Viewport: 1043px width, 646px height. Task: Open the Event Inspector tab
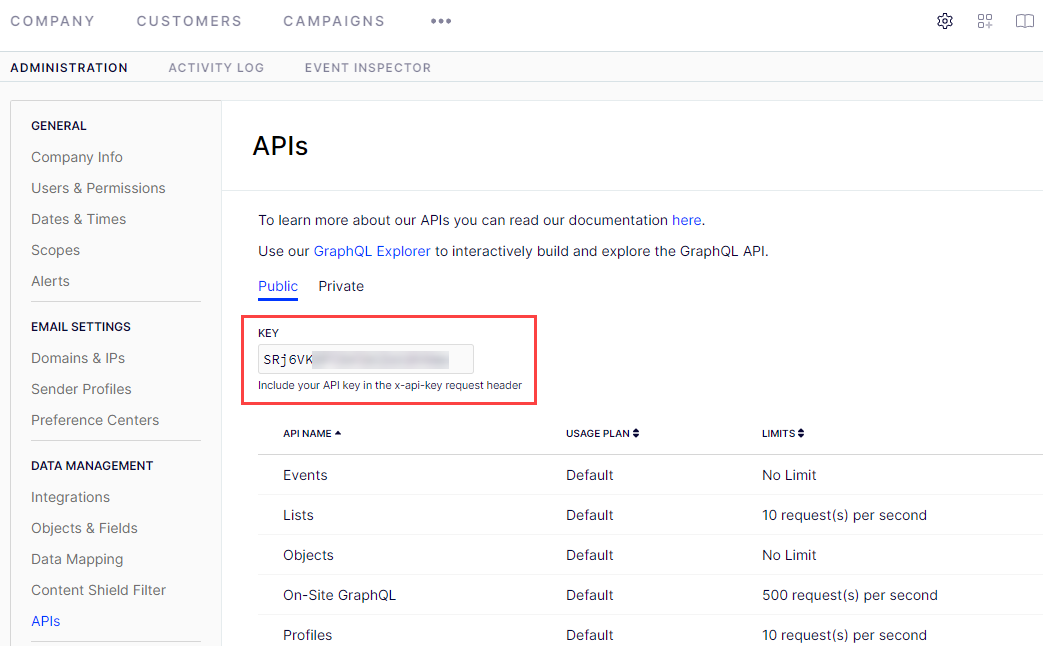[367, 68]
